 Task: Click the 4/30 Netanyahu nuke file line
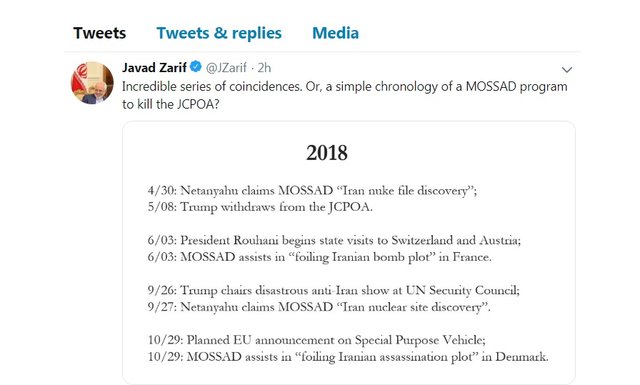[312, 191]
